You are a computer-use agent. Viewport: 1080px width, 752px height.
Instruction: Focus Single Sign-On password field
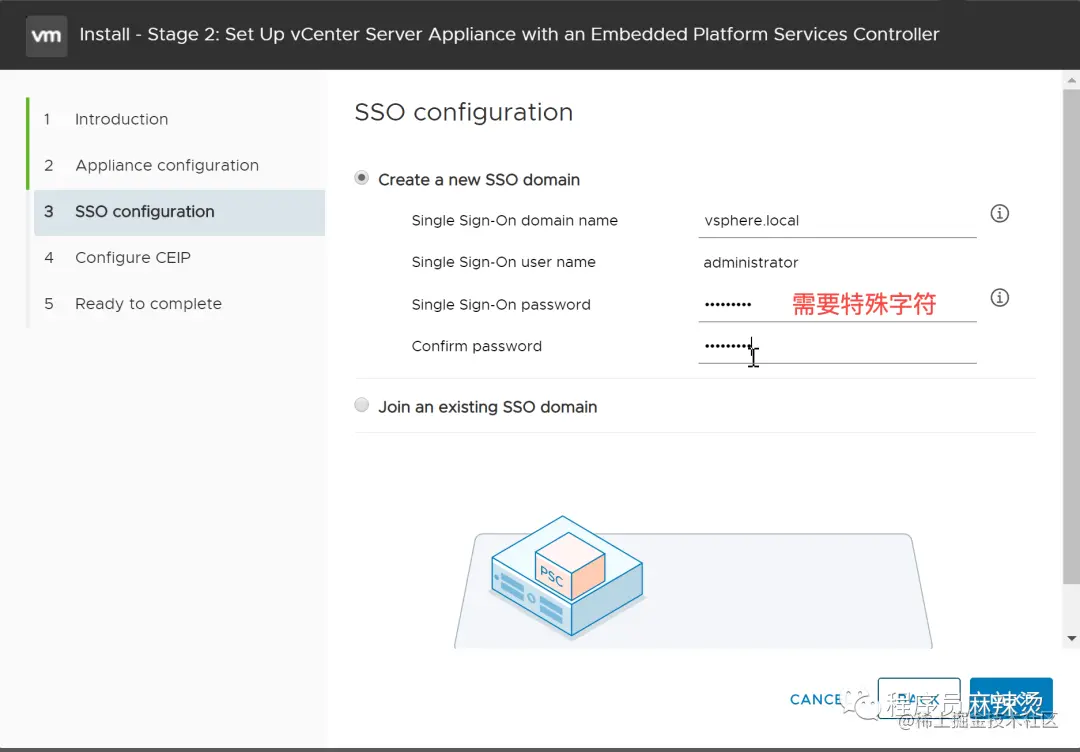point(837,304)
